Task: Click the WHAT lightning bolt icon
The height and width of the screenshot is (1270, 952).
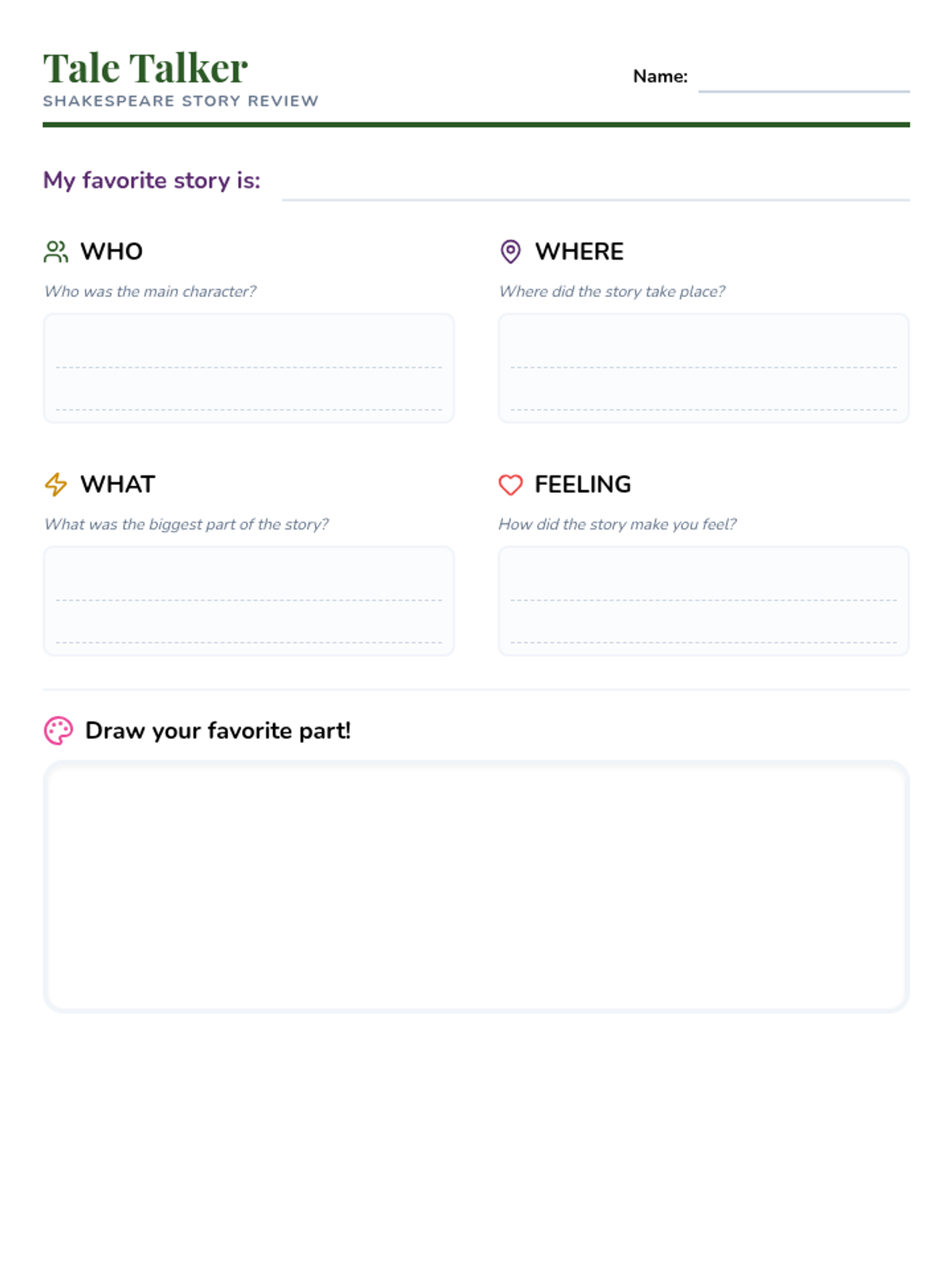Action: tap(56, 484)
